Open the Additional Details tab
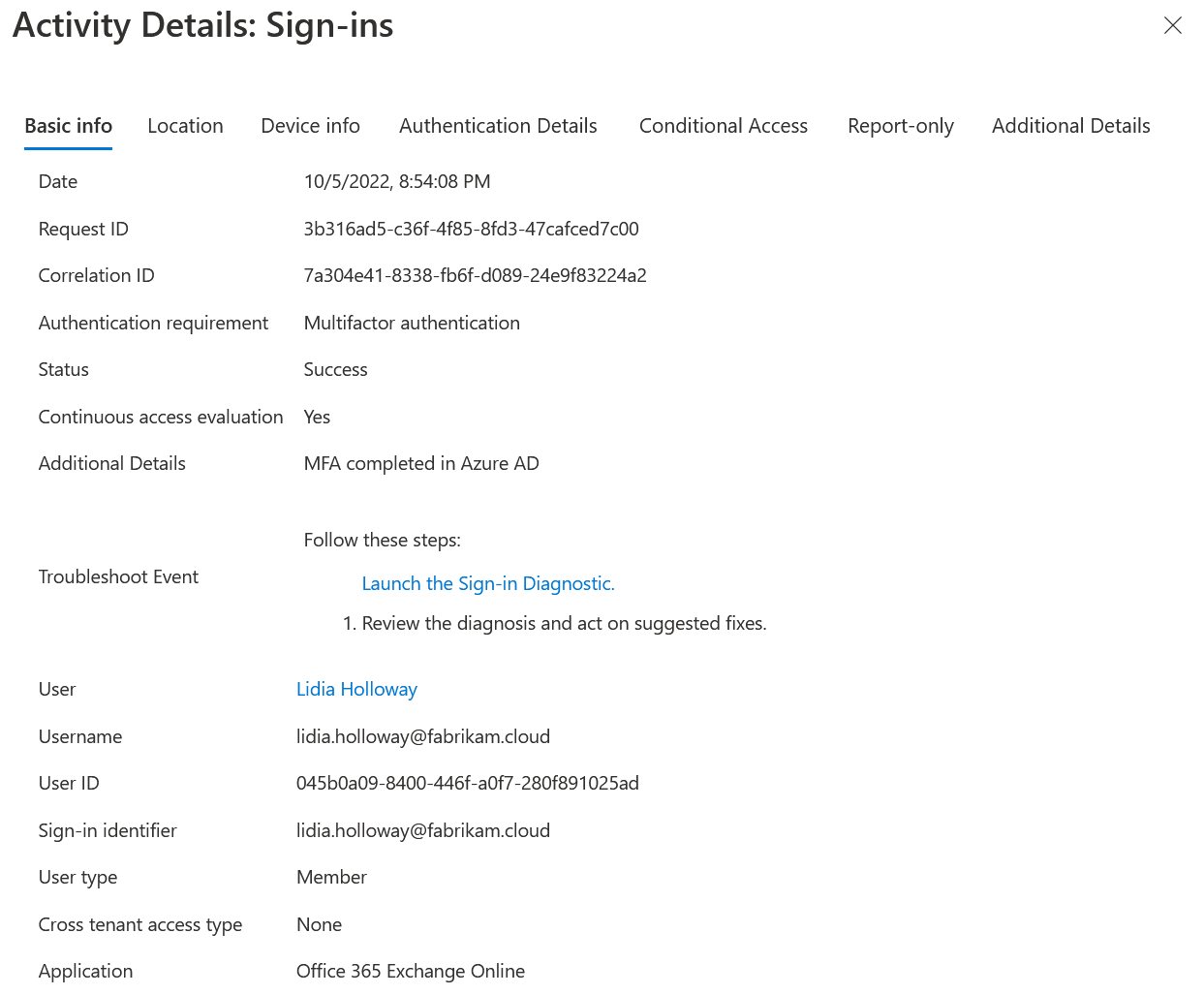Image resolution: width=1204 pixels, height=995 pixels. [x=1070, y=126]
